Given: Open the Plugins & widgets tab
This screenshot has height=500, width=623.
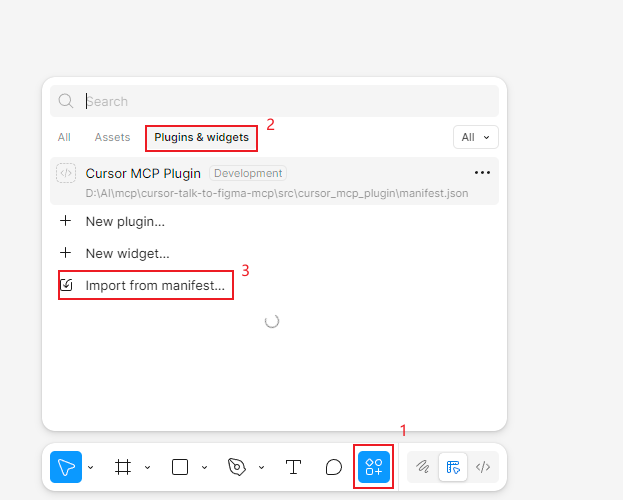Looking at the screenshot, I should (201, 137).
